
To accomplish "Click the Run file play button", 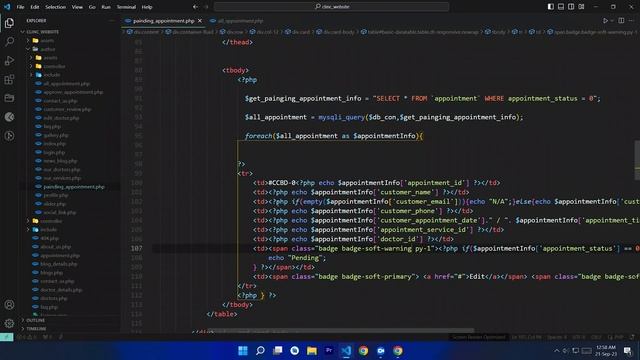I will [605, 20].
